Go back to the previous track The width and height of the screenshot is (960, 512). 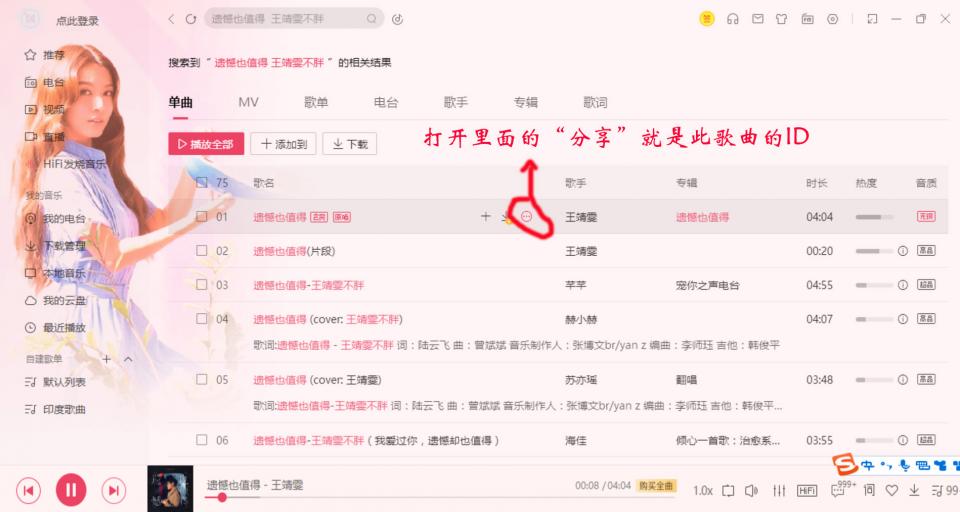[28, 490]
